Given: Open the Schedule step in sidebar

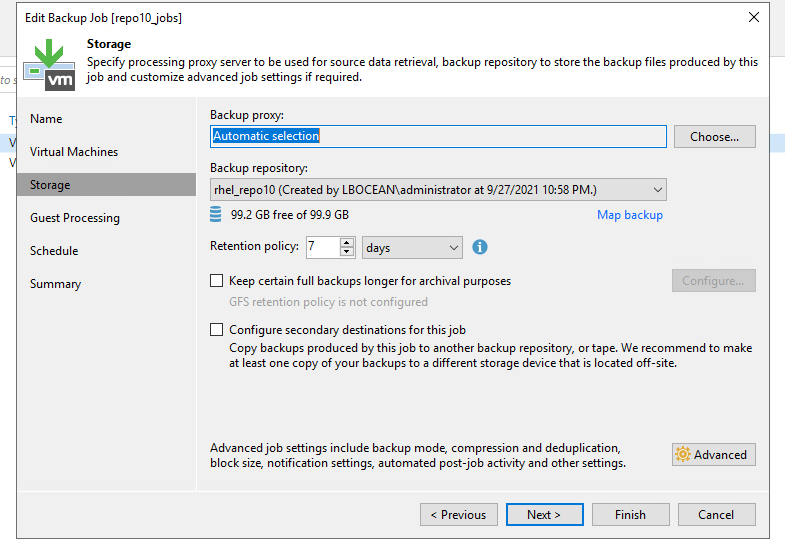Looking at the screenshot, I should (54, 251).
